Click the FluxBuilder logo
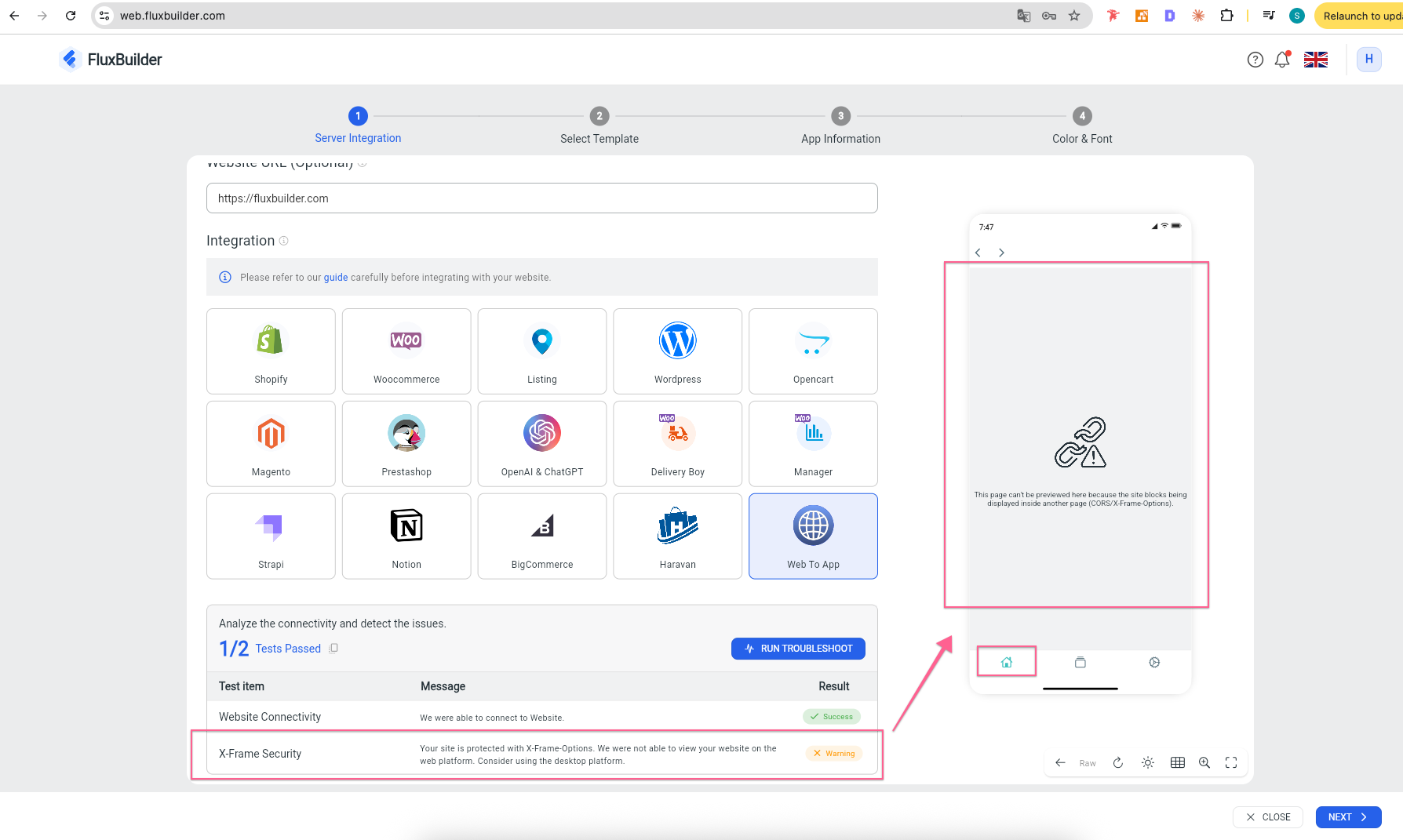This screenshot has width=1403, height=840. point(111,60)
